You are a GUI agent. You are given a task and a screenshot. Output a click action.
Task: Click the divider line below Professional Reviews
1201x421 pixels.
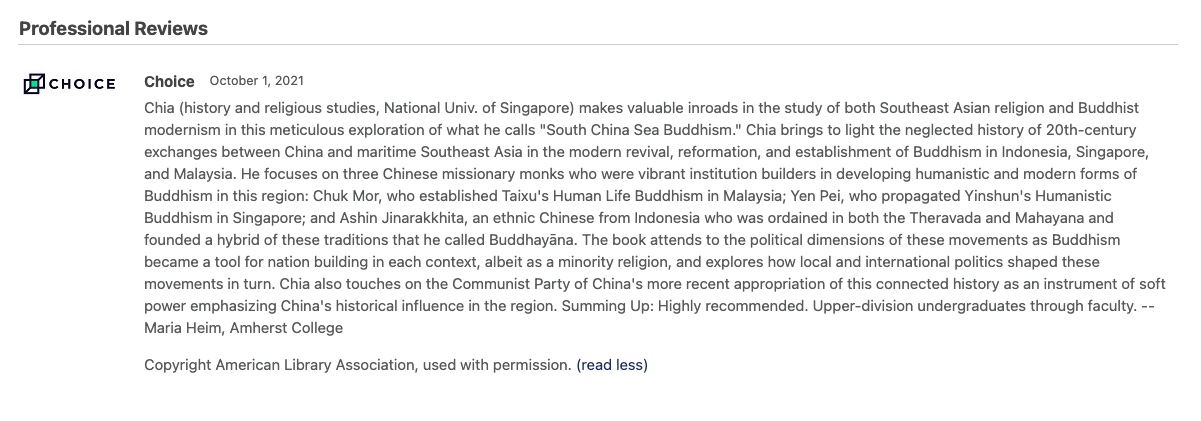tap(598, 45)
